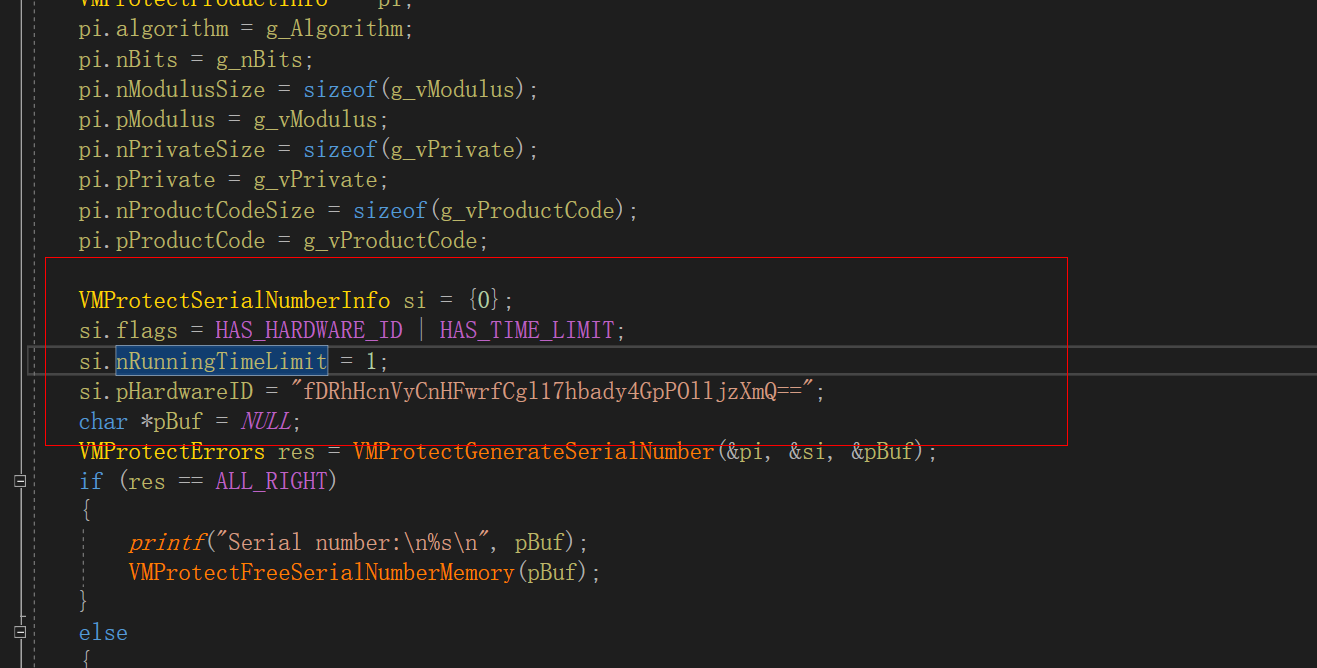1317x668 pixels.
Task: Collapse the else block fold marker
Action: coord(18,631)
